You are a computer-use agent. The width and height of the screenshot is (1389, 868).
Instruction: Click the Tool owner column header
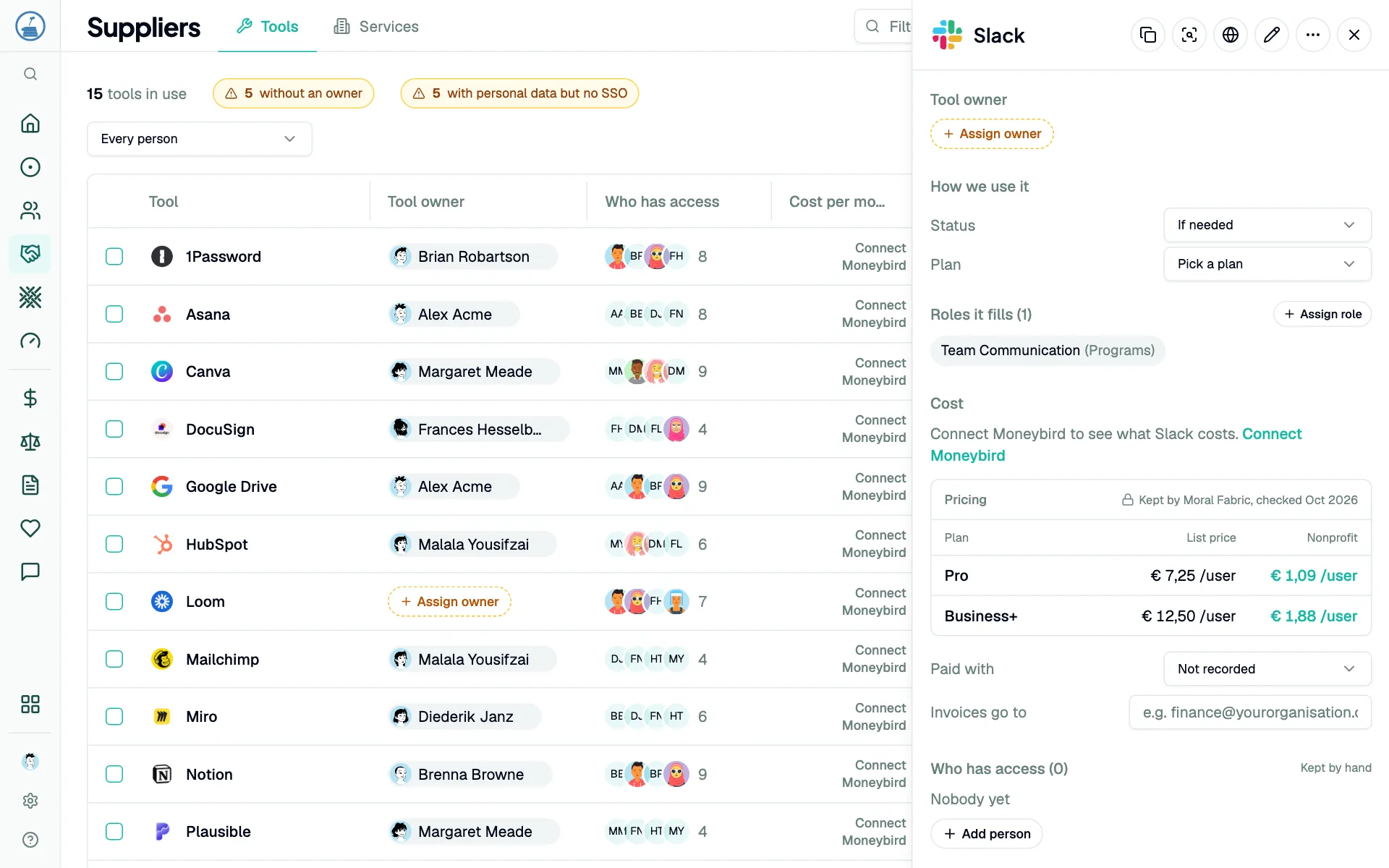(x=426, y=202)
